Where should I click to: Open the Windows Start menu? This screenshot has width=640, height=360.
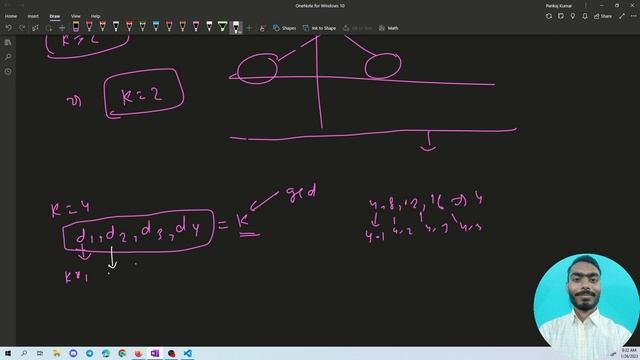[x=8, y=353]
